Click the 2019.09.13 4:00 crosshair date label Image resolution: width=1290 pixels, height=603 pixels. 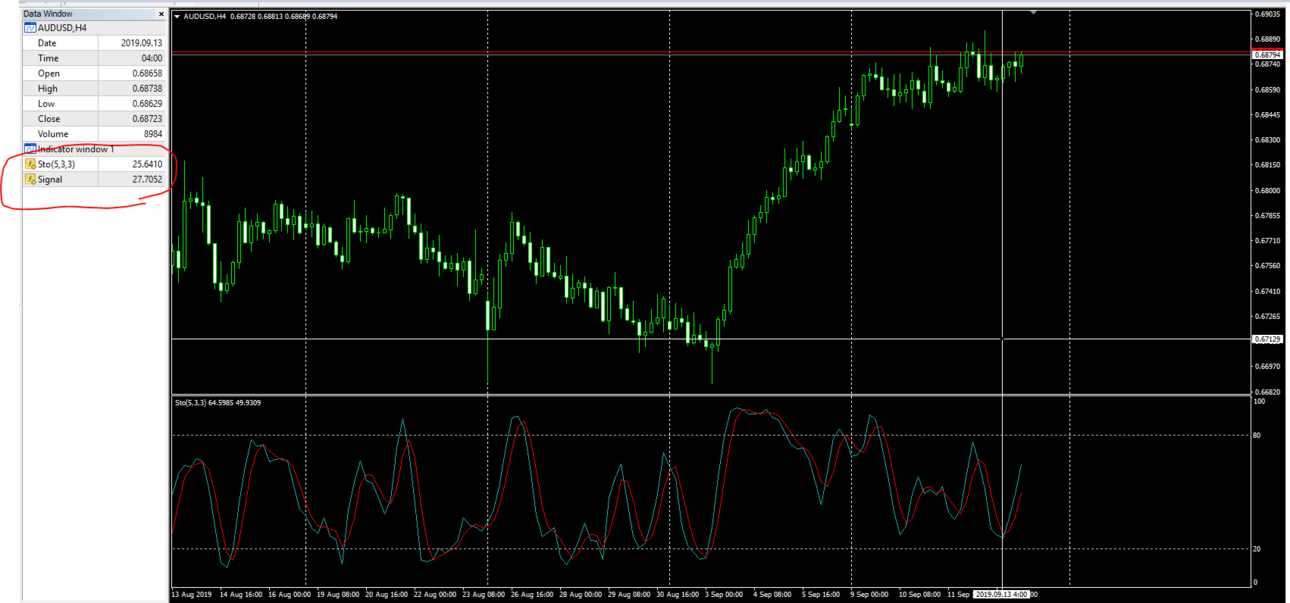1002,594
